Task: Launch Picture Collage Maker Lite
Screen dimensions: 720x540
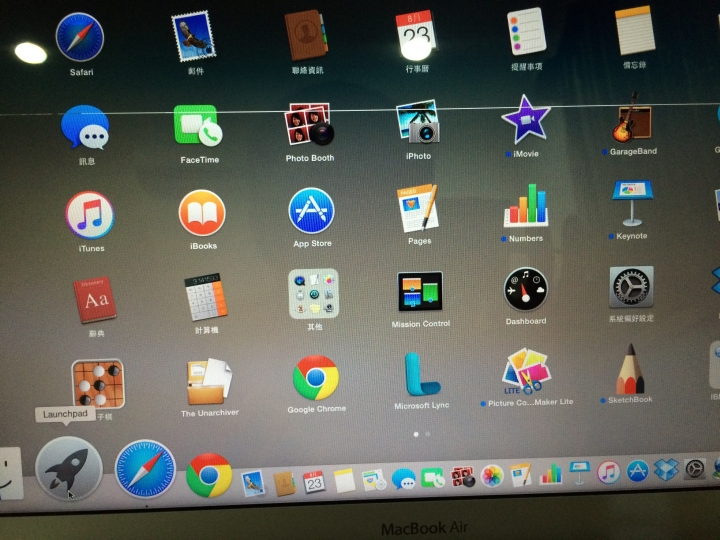Action: (x=526, y=372)
